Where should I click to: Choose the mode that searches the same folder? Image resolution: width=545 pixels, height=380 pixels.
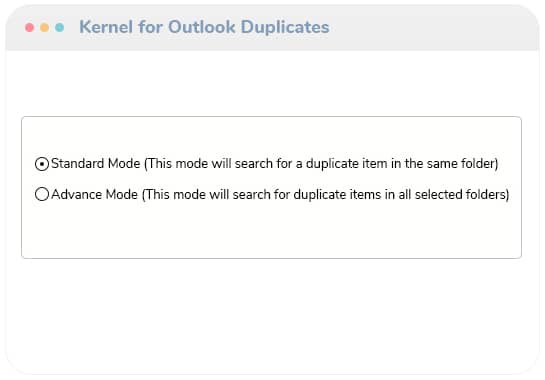pos(42,164)
